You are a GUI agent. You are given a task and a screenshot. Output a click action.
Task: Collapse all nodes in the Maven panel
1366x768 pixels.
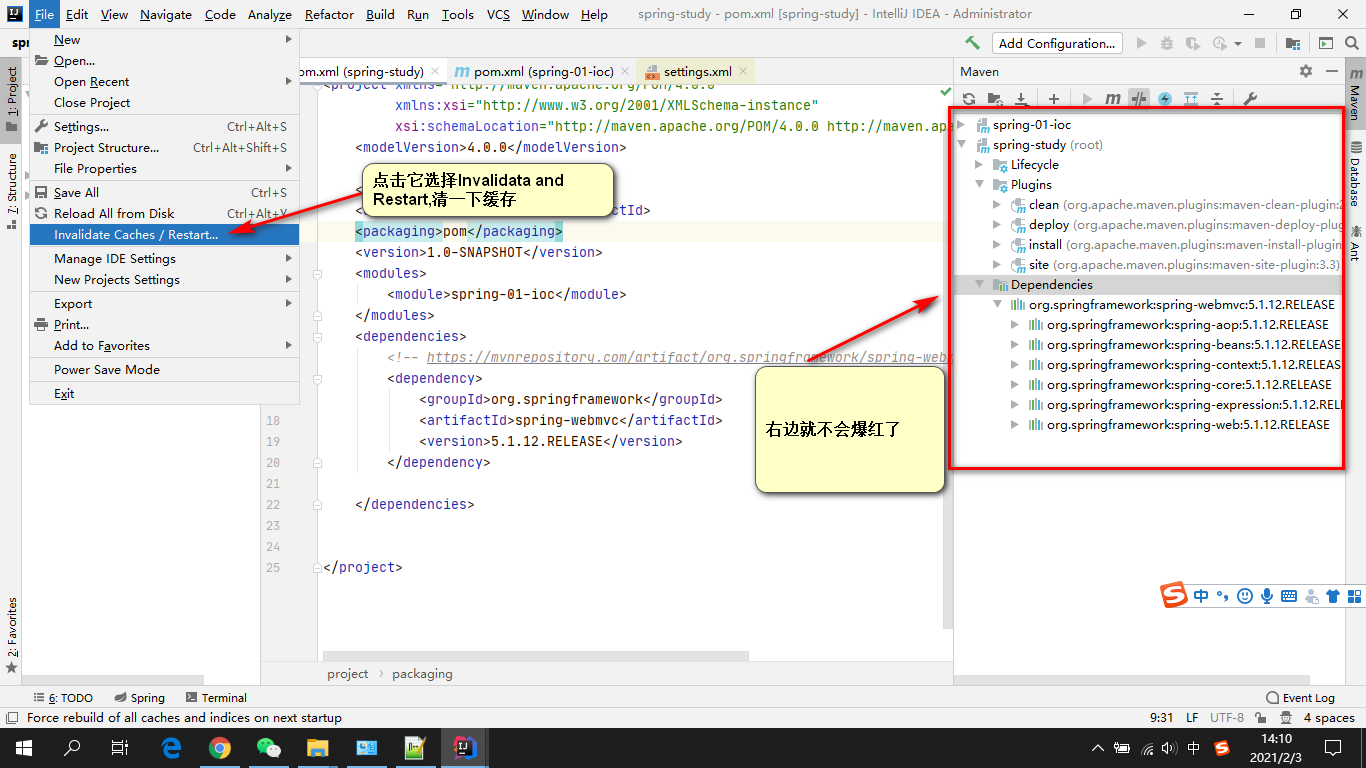click(1216, 99)
